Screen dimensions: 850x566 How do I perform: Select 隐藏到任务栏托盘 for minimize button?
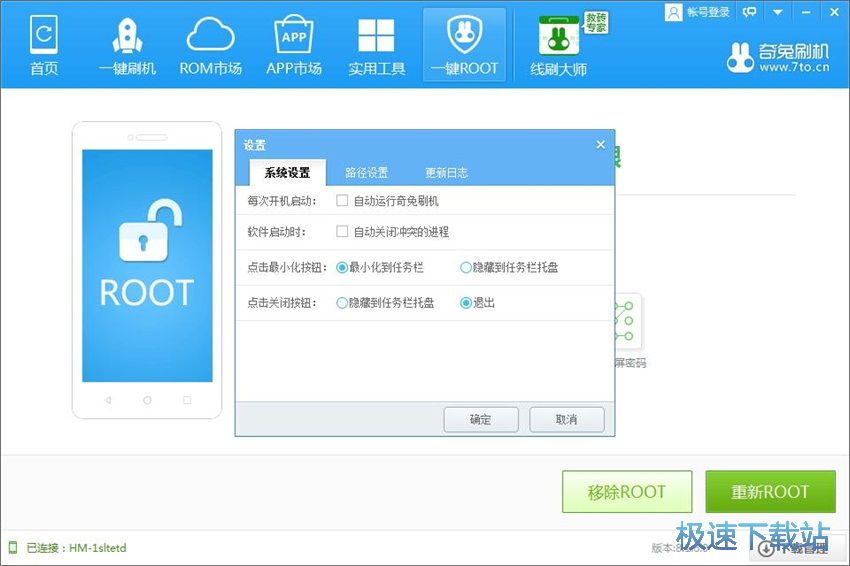(x=466, y=267)
